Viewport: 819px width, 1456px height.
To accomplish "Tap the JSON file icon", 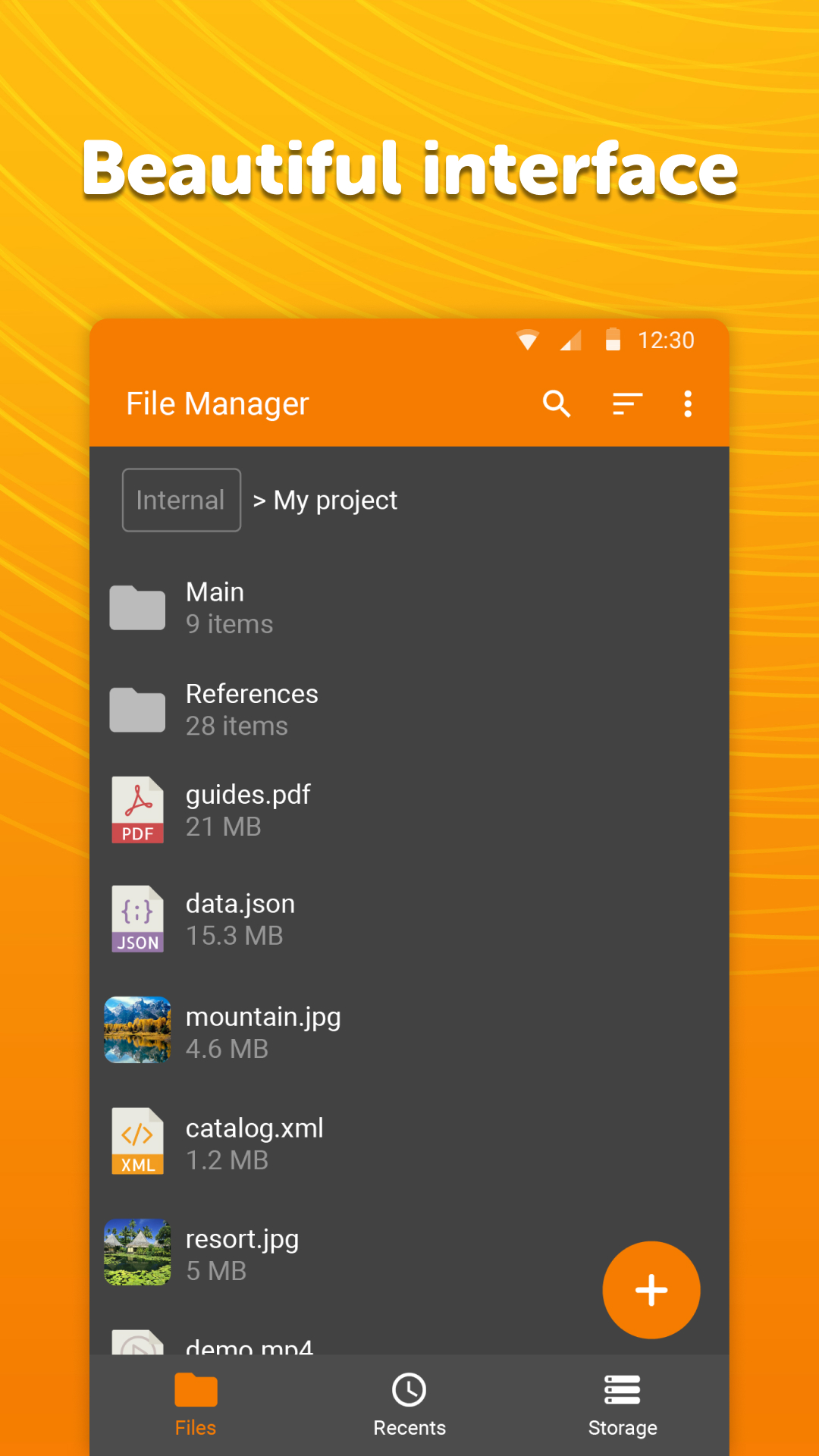I will [137, 919].
